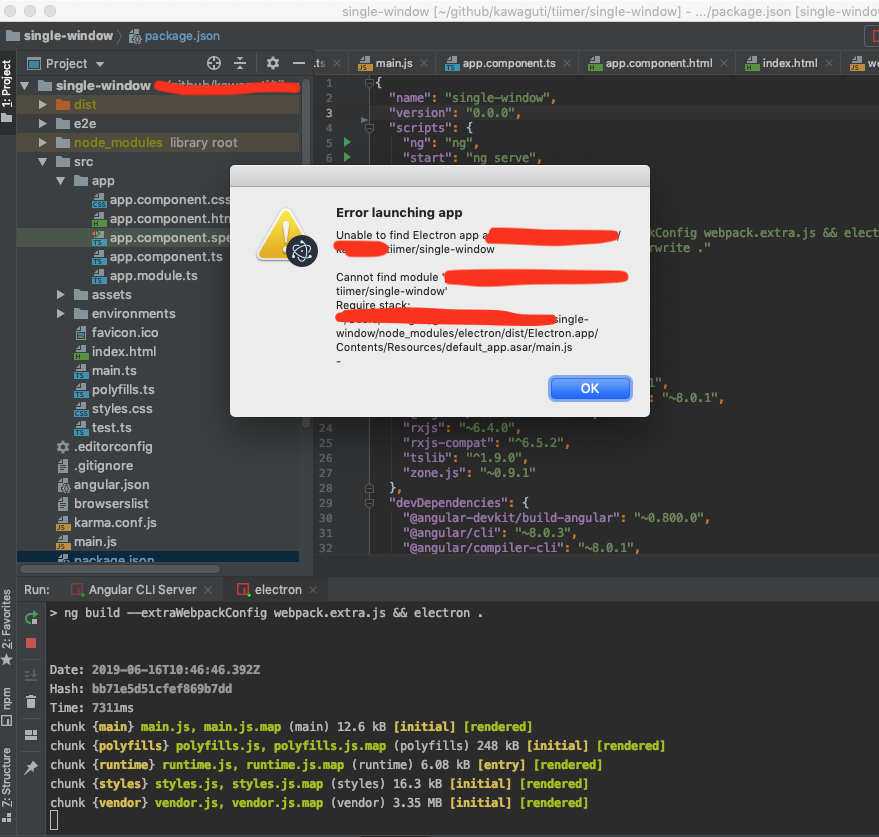Click the Project panel horizontal scrollbar
Viewport: 879px width, 837px height.
pos(120,569)
